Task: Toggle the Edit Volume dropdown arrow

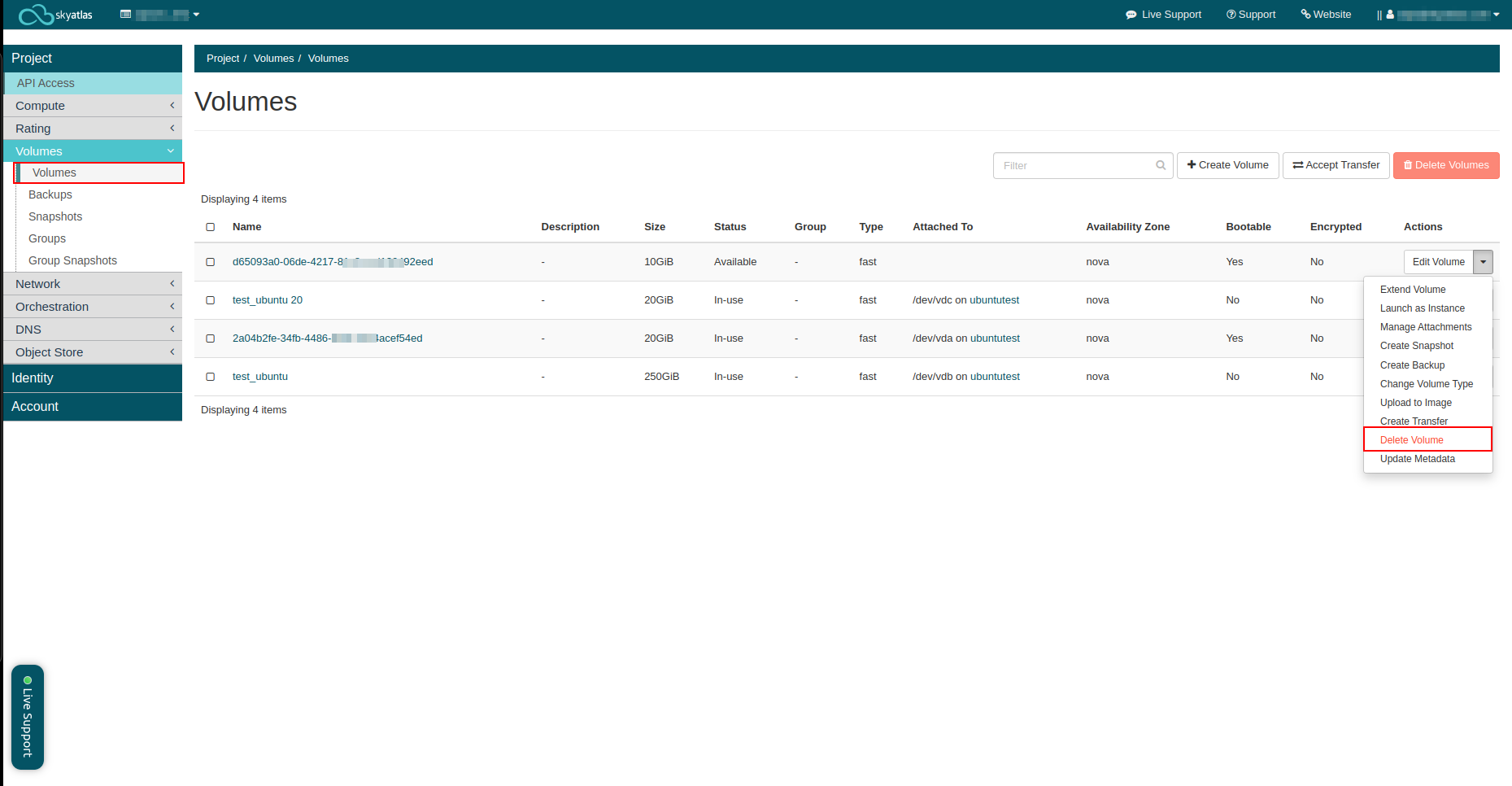Action: coord(1483,262)
